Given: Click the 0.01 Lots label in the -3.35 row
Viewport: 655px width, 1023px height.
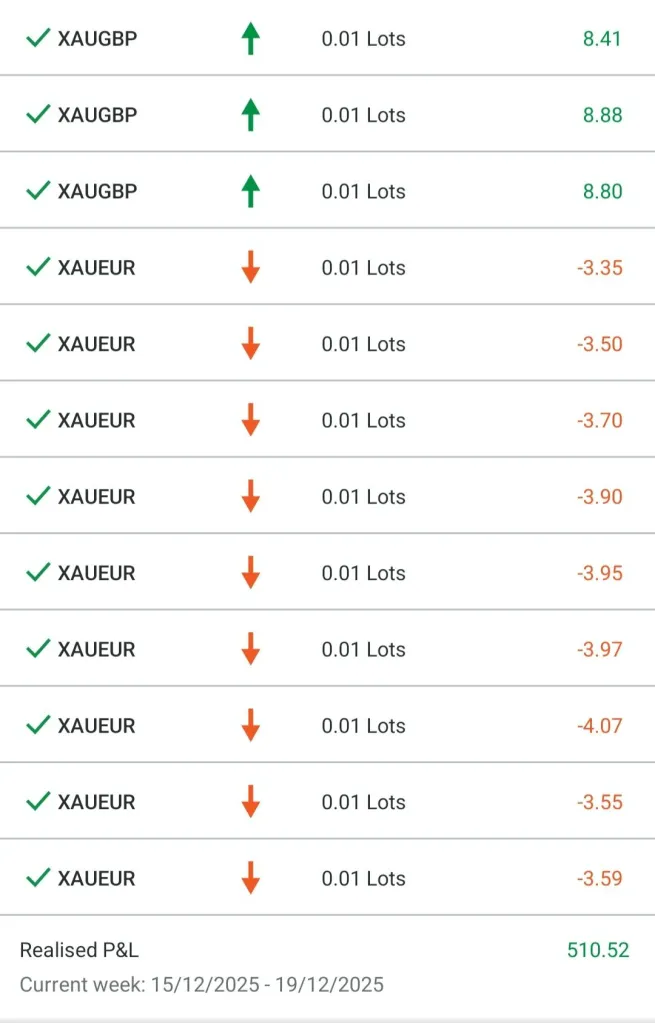Looking at the screenshot, I should [363, 268].
